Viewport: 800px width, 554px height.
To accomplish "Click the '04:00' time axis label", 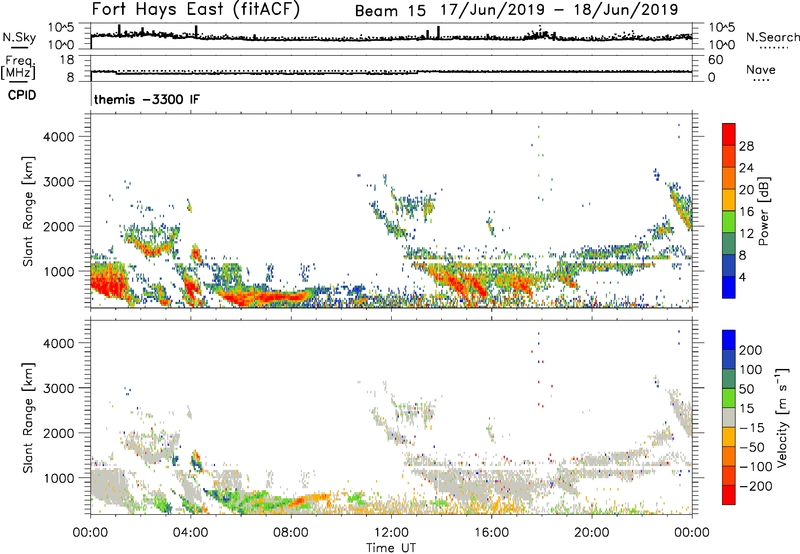I will [x=190, y=533].
